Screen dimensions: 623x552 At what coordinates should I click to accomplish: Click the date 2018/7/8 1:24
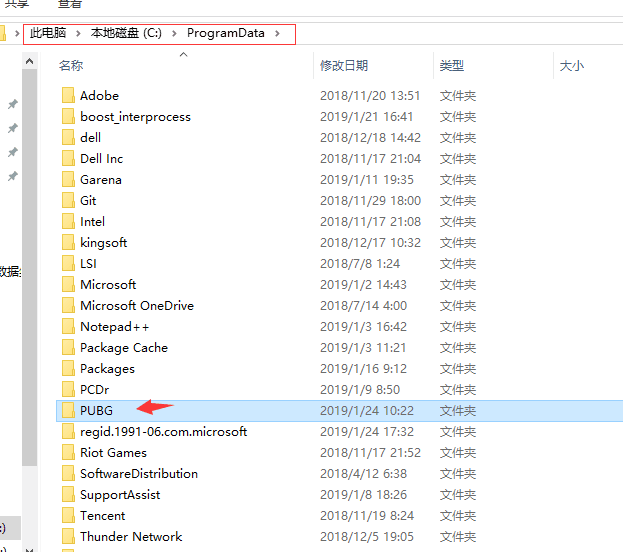click(x=360, y=263)
